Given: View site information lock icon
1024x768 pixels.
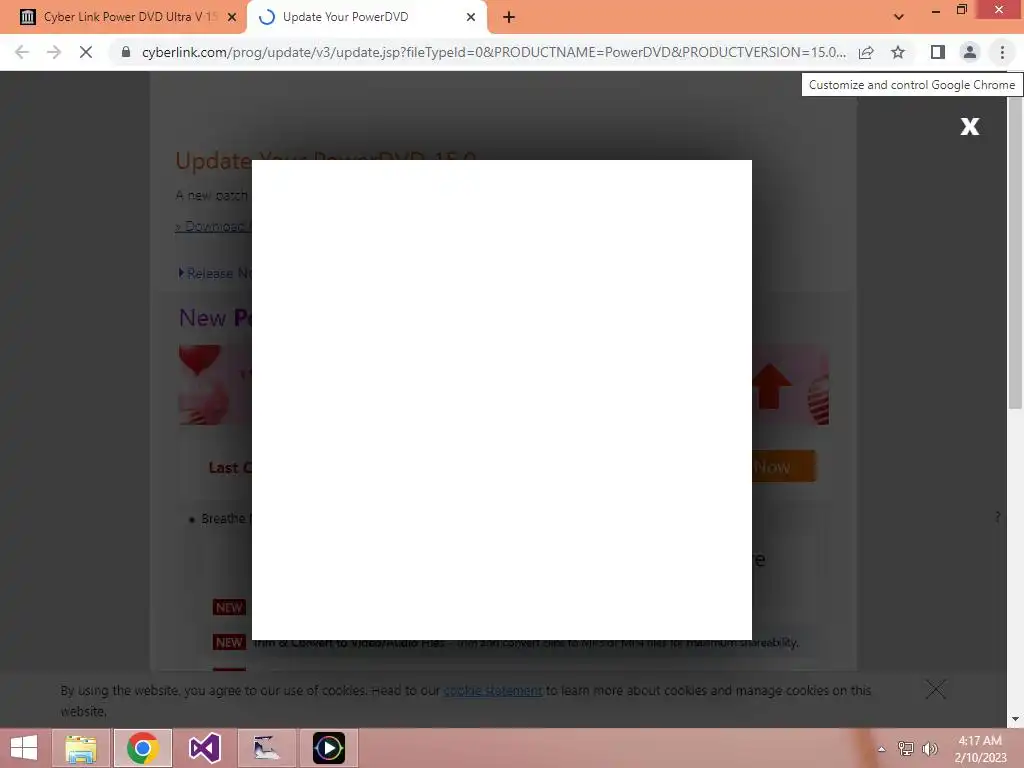Looking at the screenshot, I should (x=126, y=52).
